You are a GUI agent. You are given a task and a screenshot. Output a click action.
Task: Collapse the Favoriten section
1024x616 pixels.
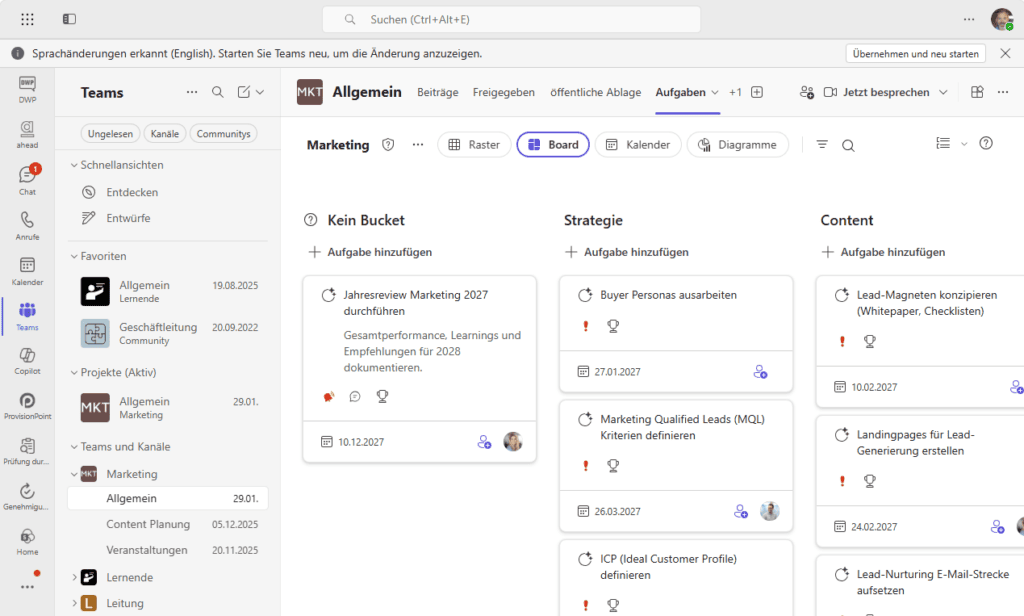74,256
